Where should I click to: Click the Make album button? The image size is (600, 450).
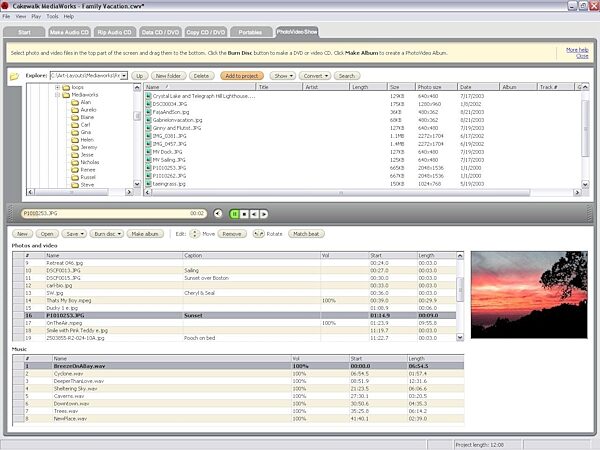[145, 234]
